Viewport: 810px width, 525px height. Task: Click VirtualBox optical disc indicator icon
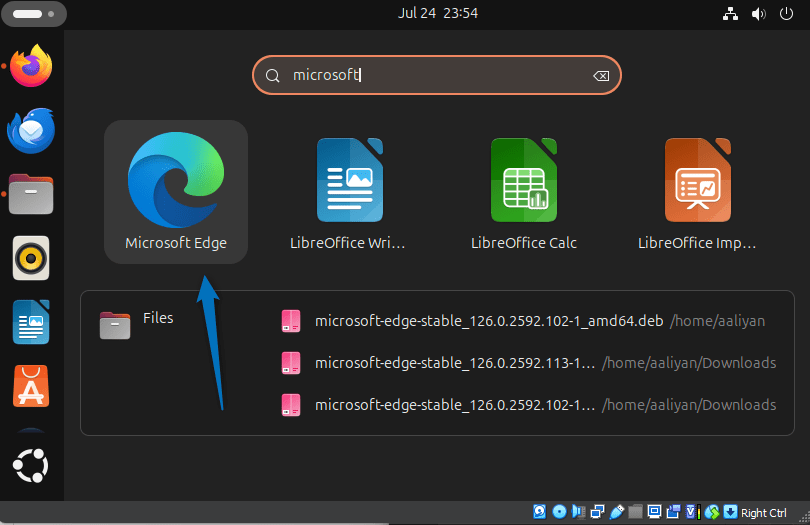click(559, 512)
